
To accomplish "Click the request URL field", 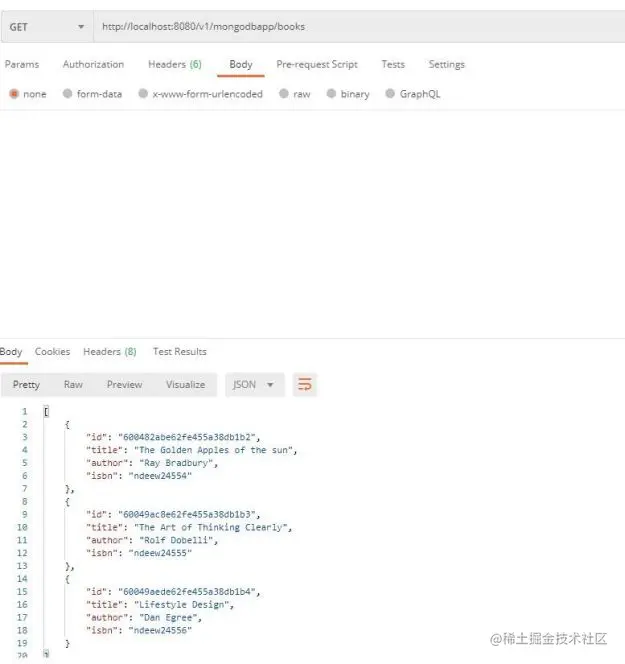I will (x=359, y=27).
